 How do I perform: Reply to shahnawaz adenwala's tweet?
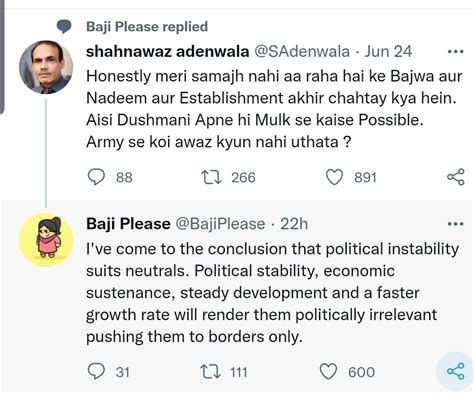point(96,177)
